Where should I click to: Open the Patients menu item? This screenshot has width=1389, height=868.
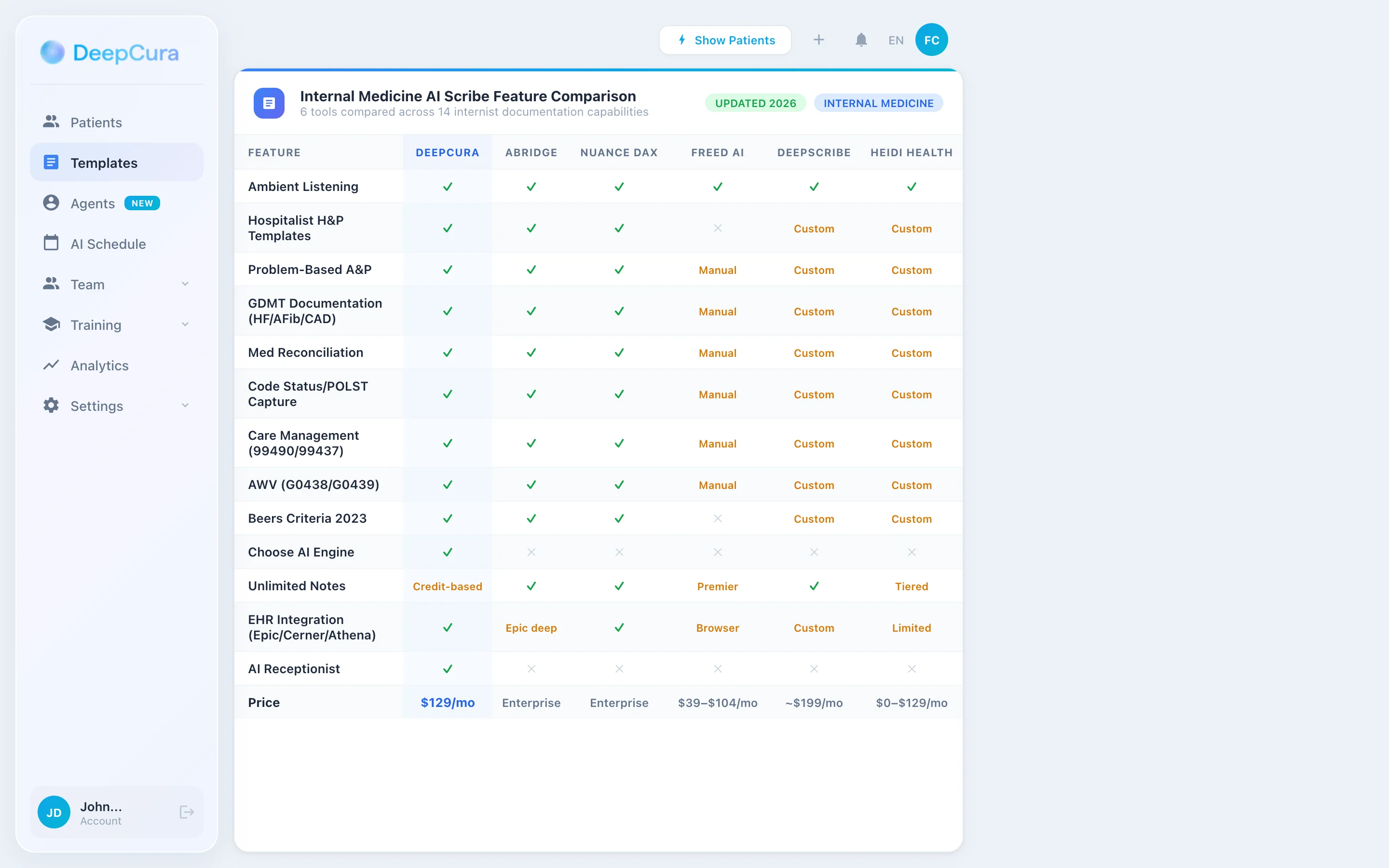pos(96,122)
